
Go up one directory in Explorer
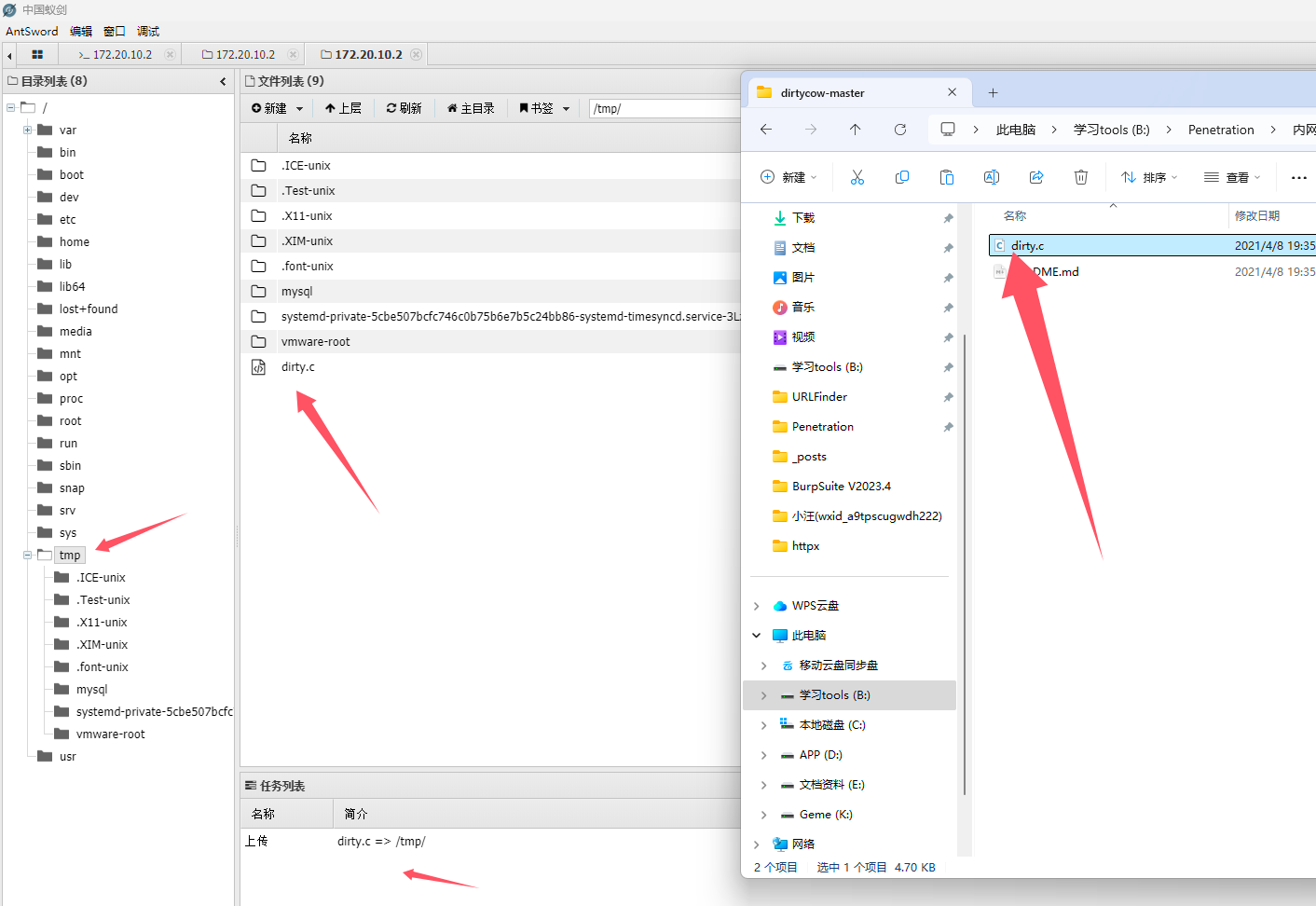[855, 130]
